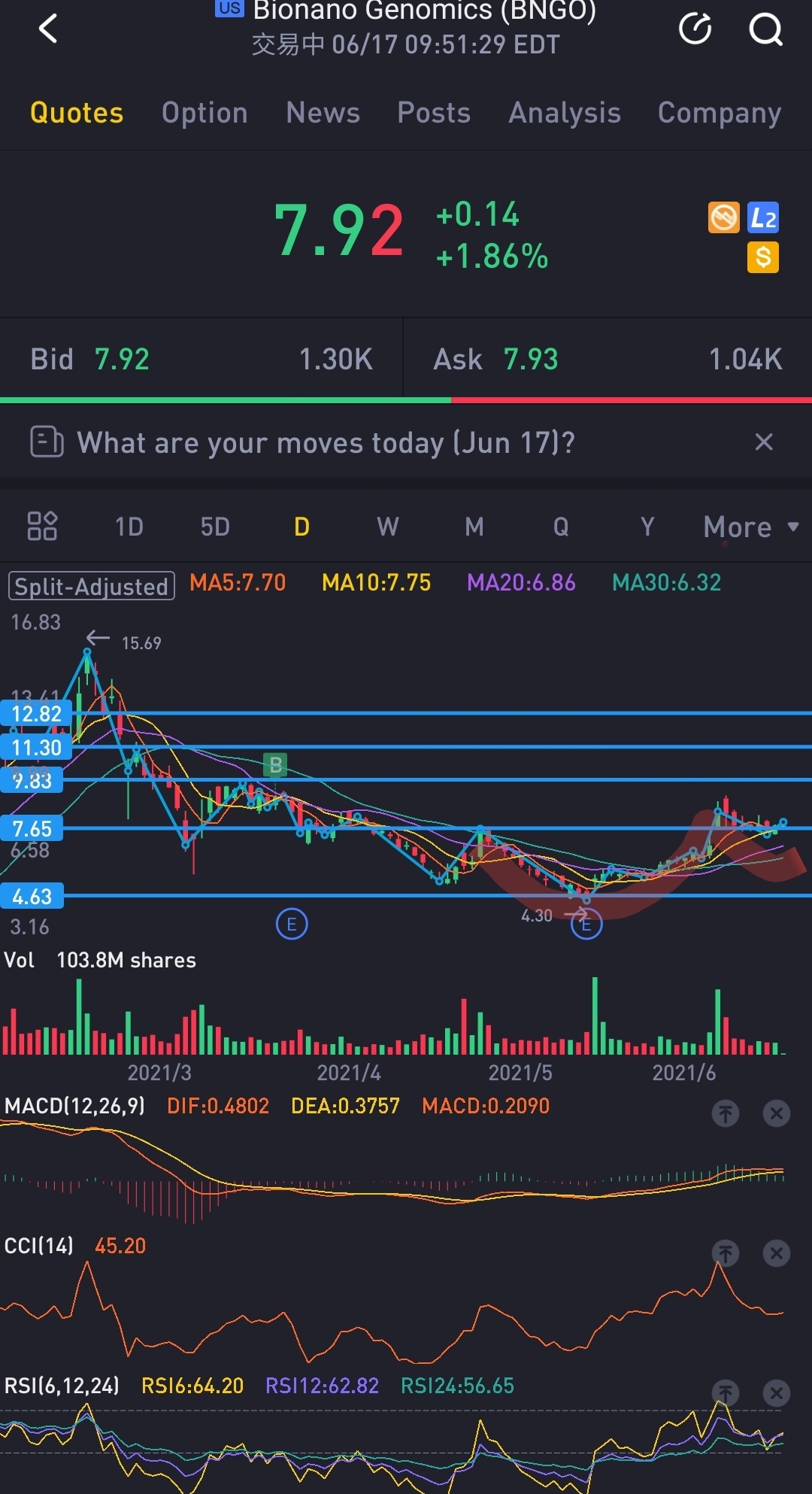Toggle the Split-Adjusted price setting
812x1494 pixels.
92,586
